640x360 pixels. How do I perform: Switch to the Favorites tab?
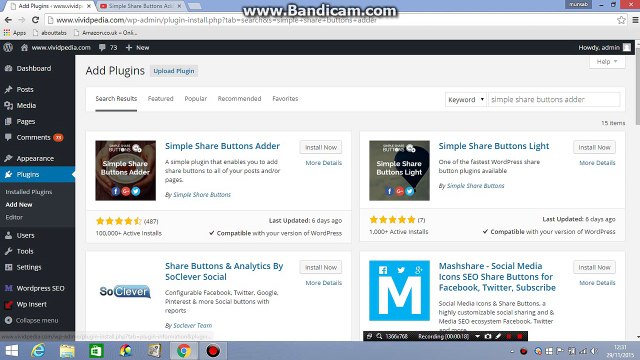coord(285,99)
